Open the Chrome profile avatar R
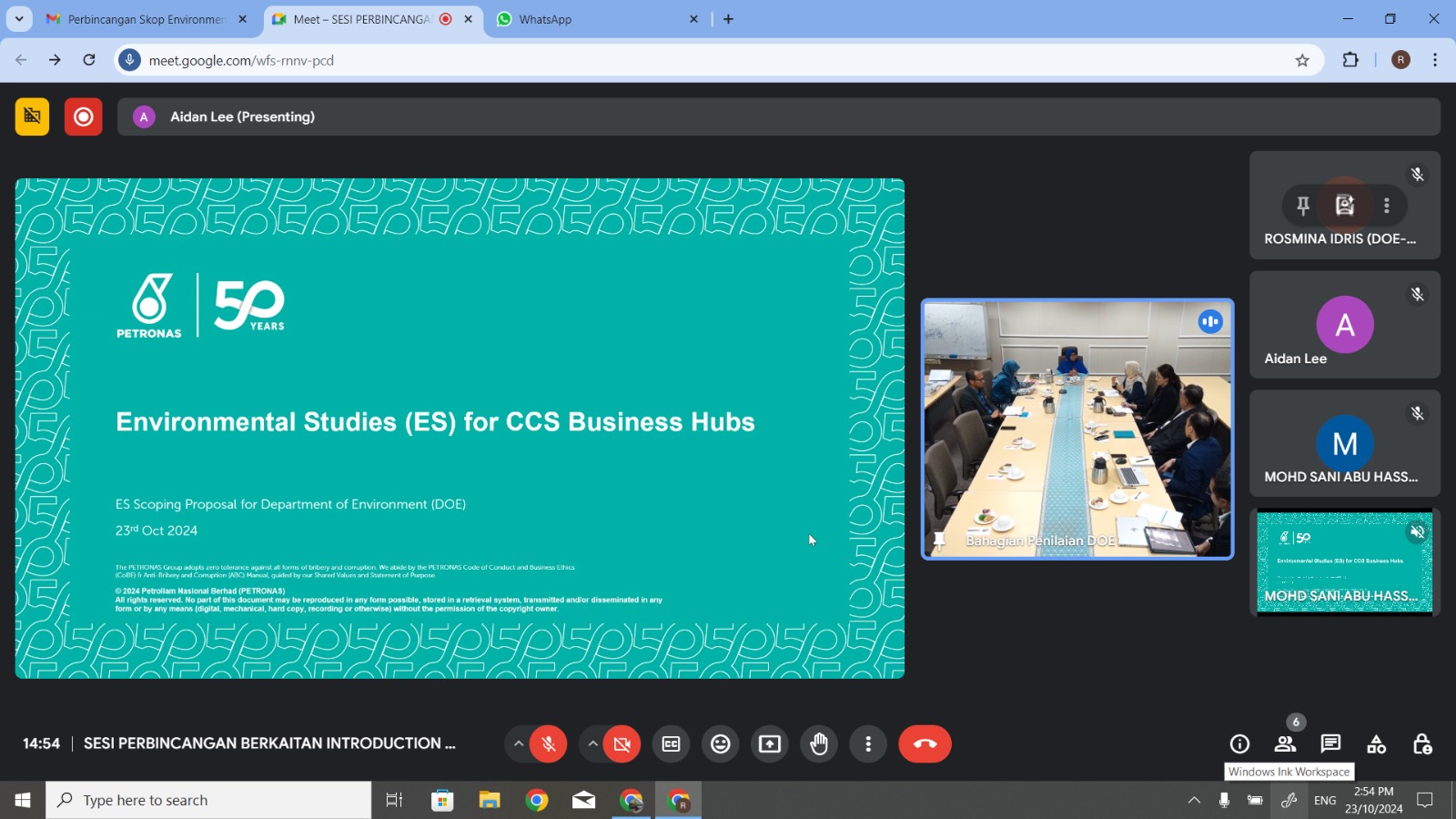Image resolution: width=1456 pixels, height=819 pixels. coord(1401,60)
